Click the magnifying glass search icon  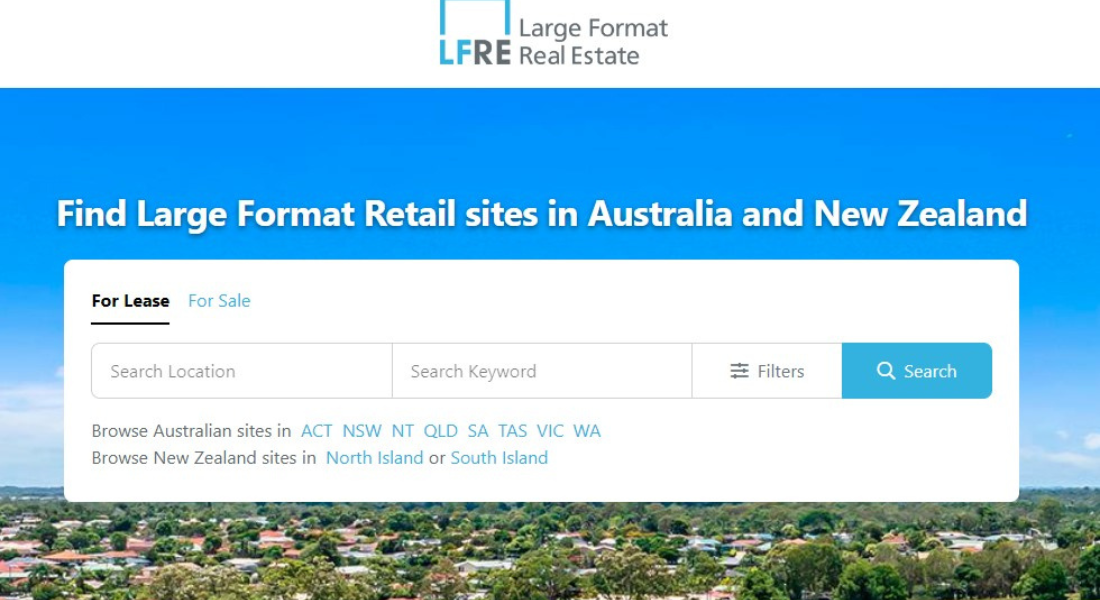(x=886, y=371)
